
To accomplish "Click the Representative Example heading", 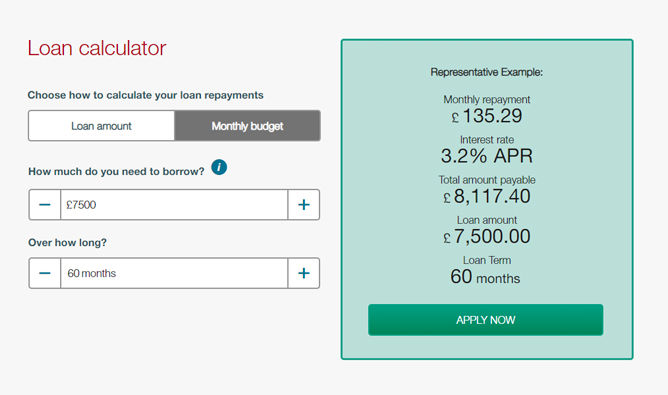I will (x=487, y=72).
